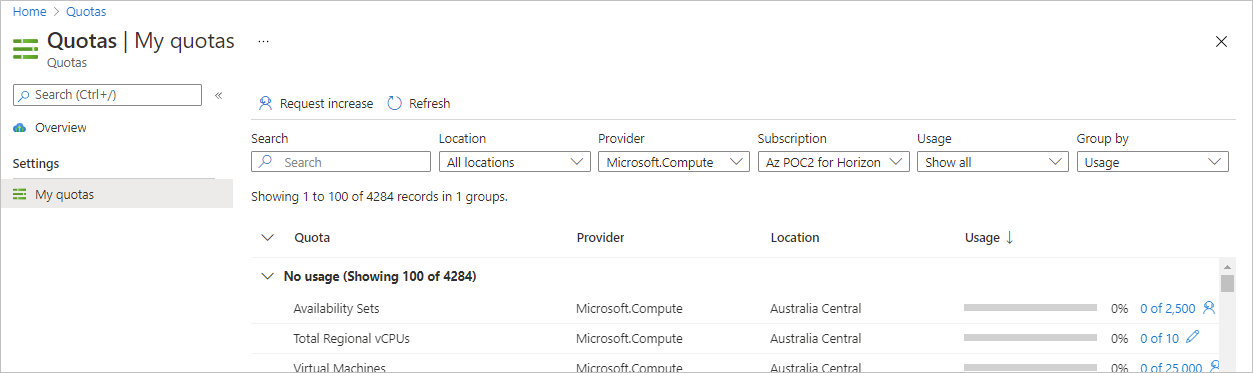Screen dimensions: 1253x373
Task: Sort by Usage descending arrow
Action: 1009,237
